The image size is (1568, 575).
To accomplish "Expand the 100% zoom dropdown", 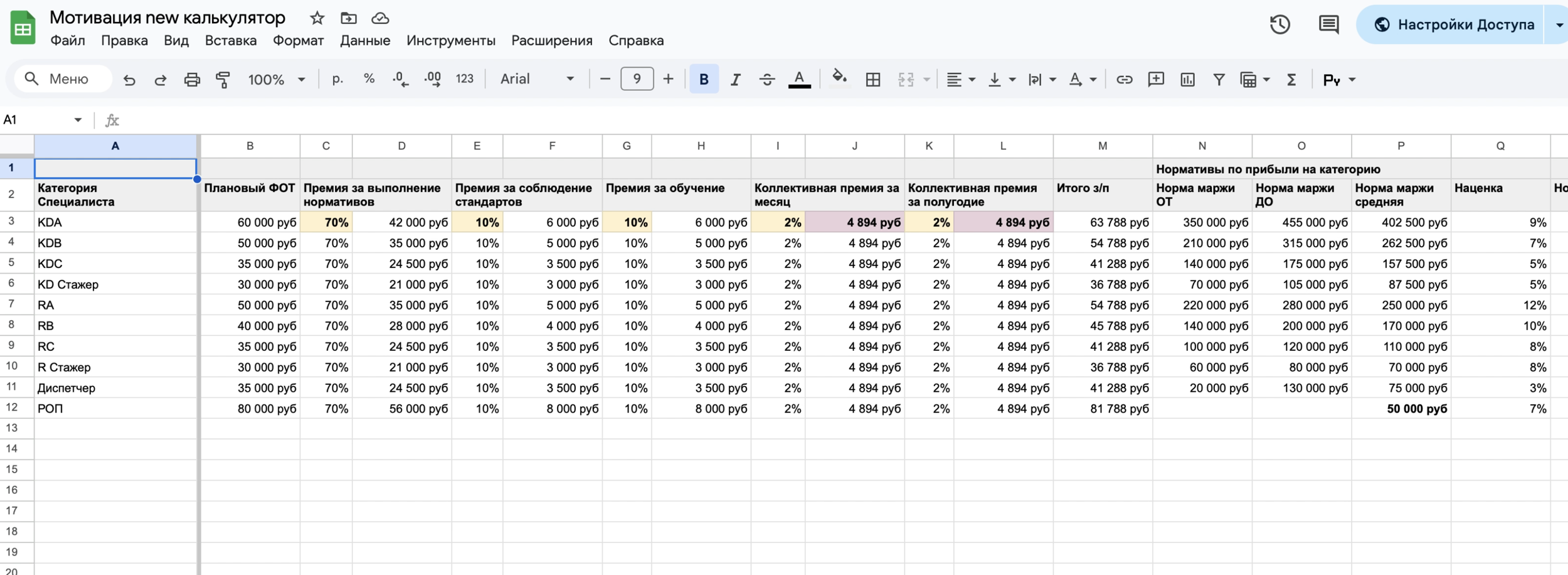I will click(x=277, y=80).
